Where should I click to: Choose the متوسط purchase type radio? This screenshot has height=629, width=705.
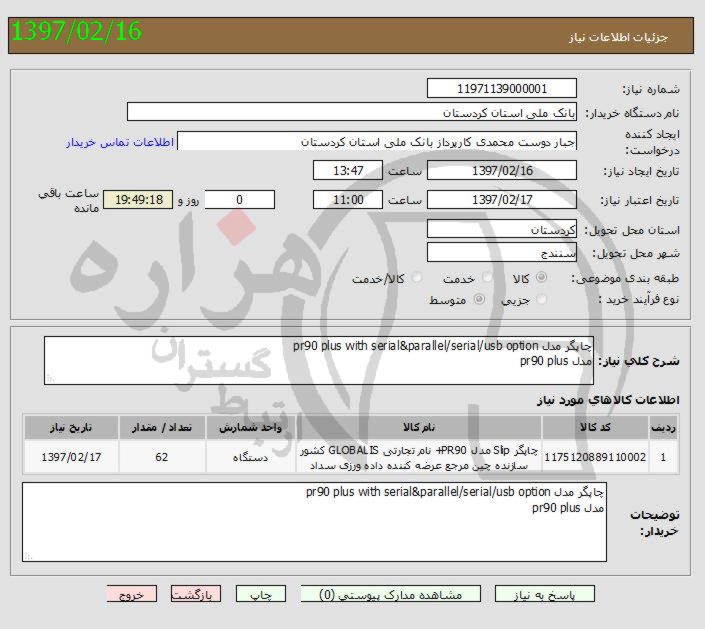coord(479,299)
